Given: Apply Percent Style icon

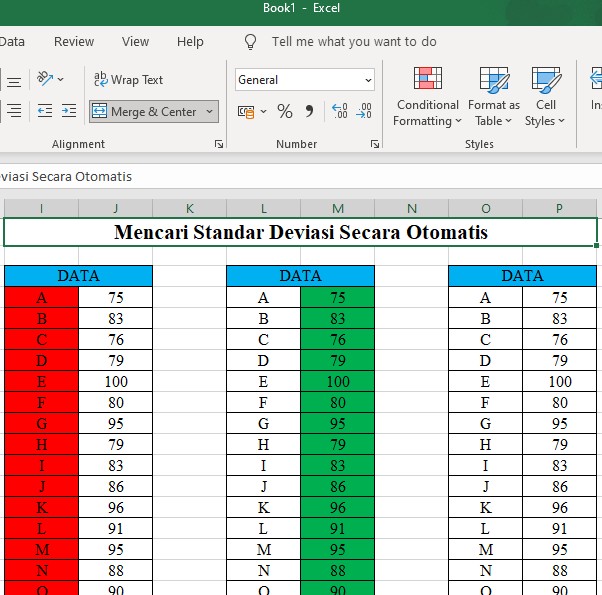Looking at the screenshot, I should click(284, 111).
